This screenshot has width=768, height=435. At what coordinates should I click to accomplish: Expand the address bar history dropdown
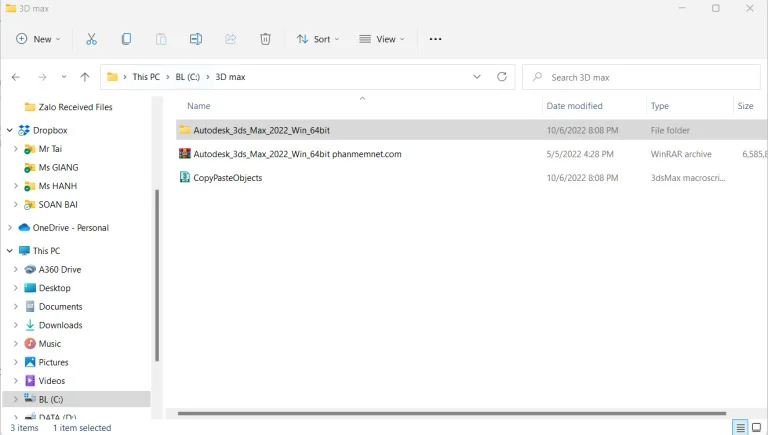[x=477, y=77]
